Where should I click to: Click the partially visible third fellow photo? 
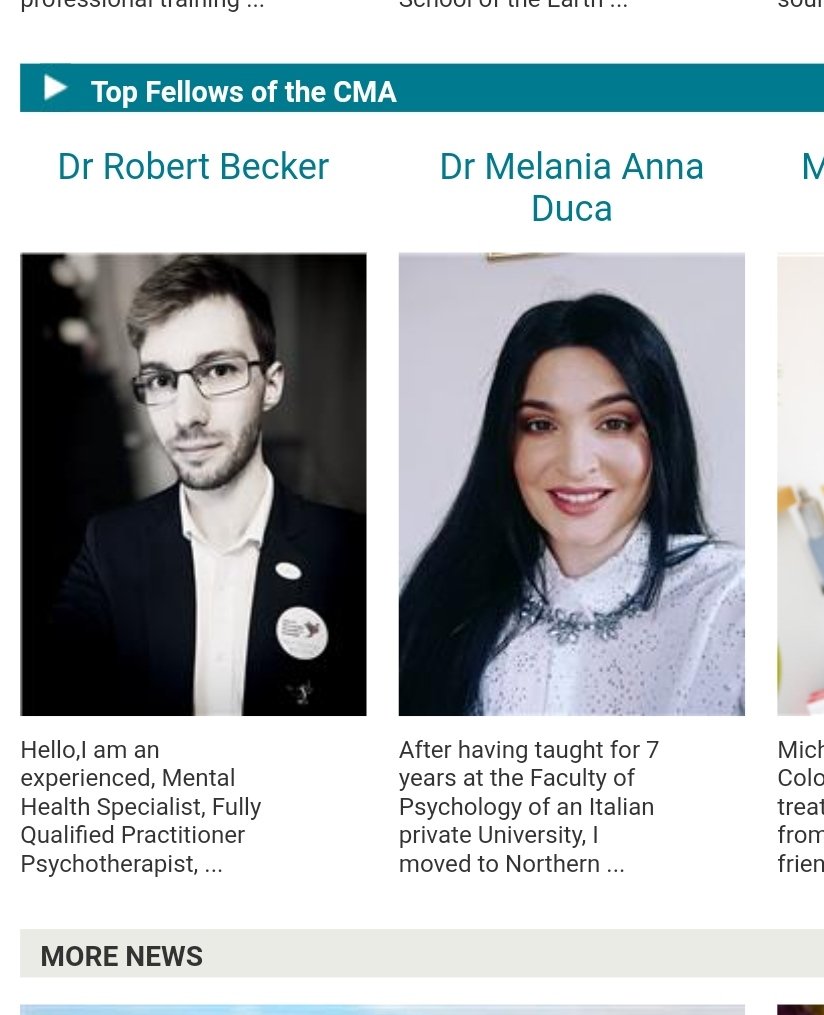tap(801, 484)
